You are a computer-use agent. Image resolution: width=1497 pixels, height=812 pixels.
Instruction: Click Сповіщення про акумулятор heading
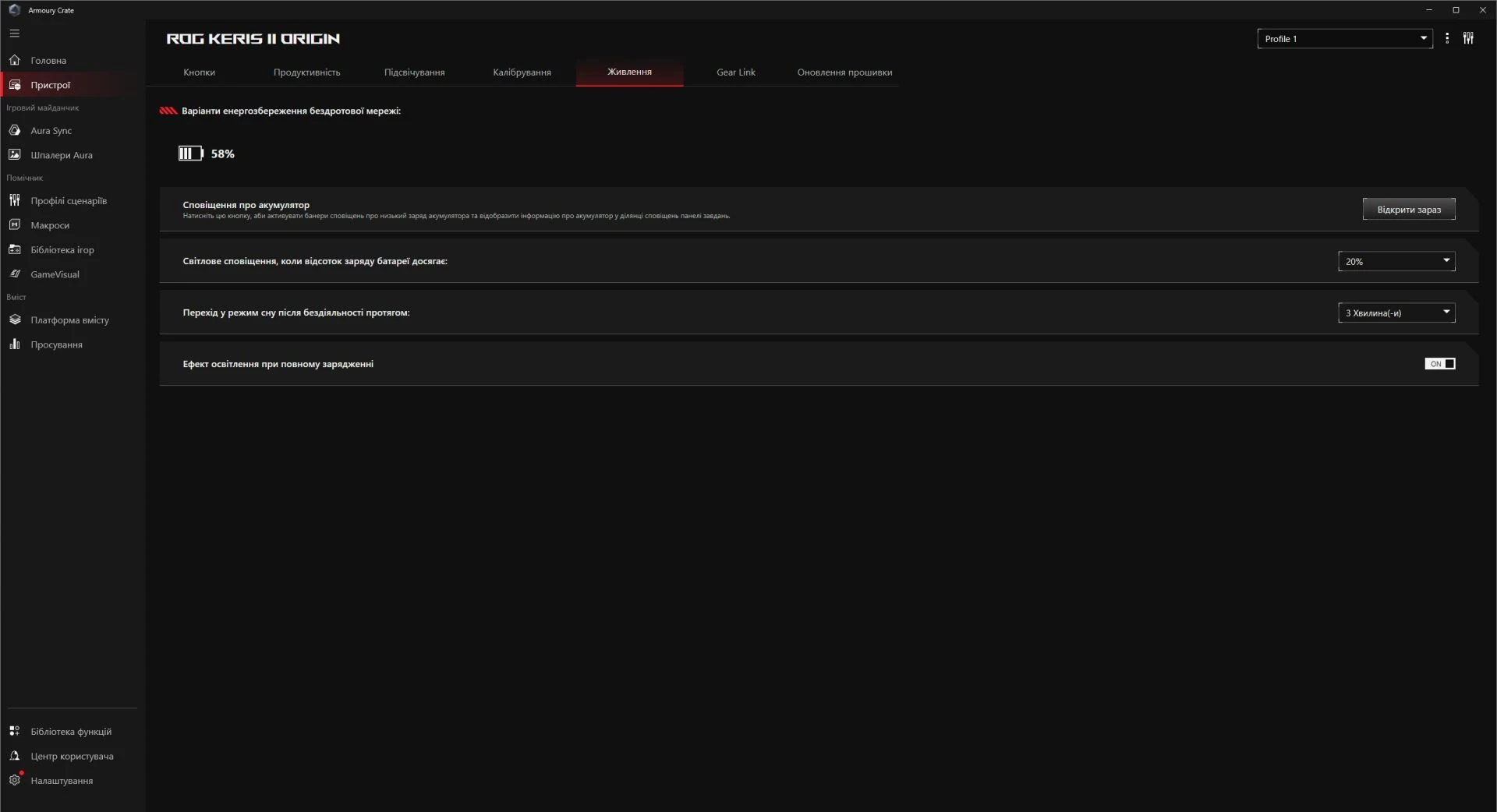pos(246,205)
